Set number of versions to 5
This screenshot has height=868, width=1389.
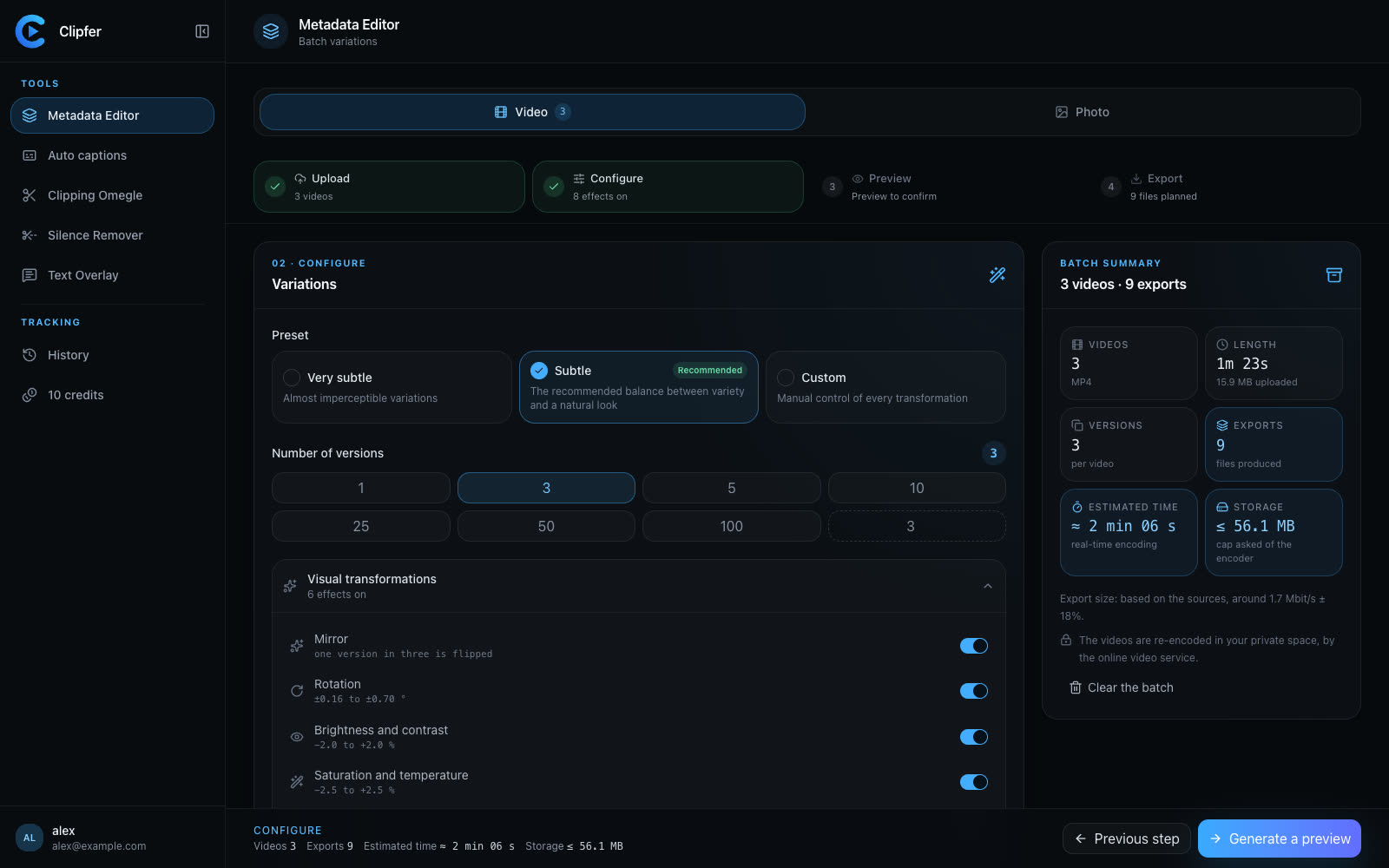click(732, 488)
